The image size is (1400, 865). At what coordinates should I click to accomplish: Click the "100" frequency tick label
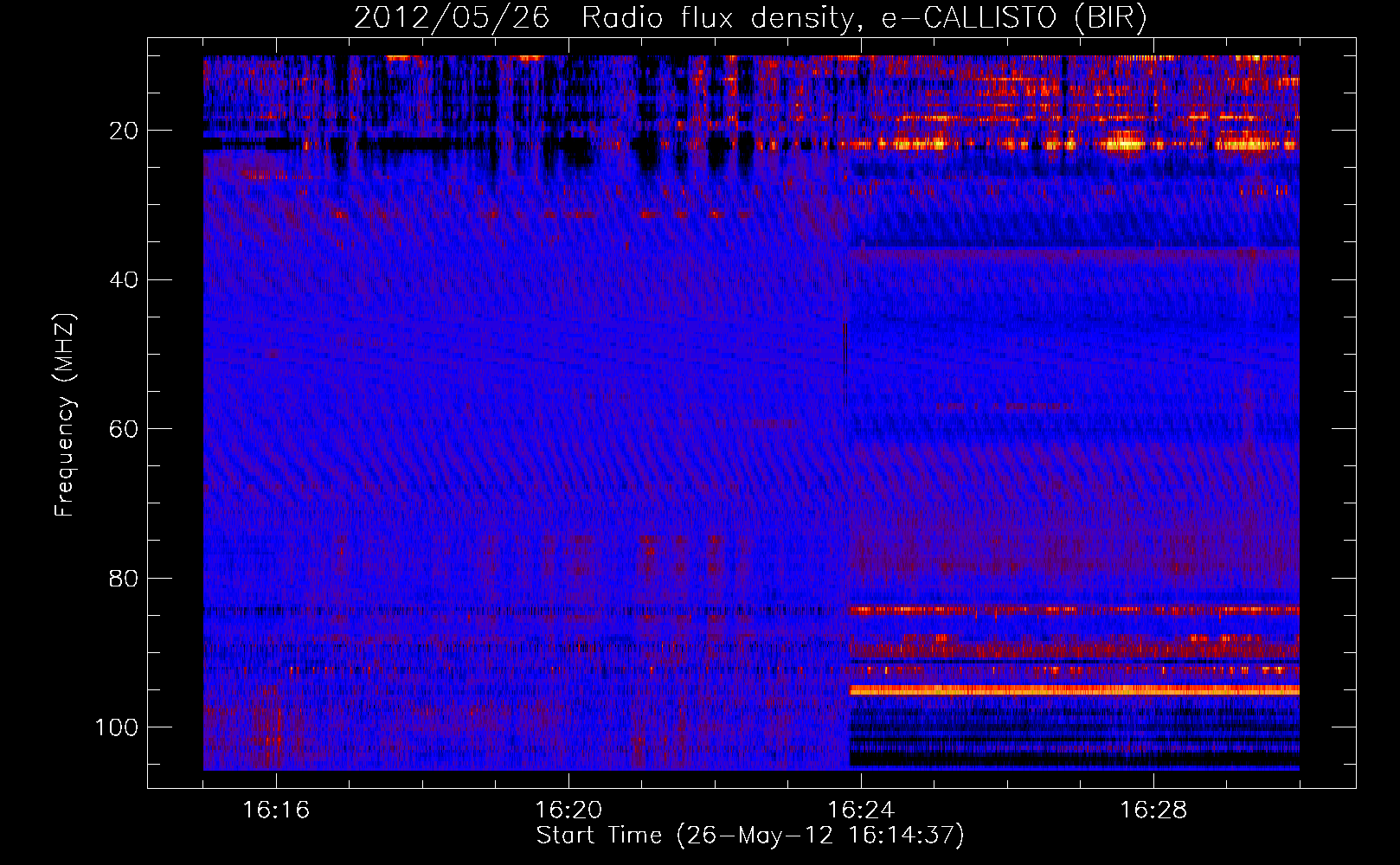[117, 727]
